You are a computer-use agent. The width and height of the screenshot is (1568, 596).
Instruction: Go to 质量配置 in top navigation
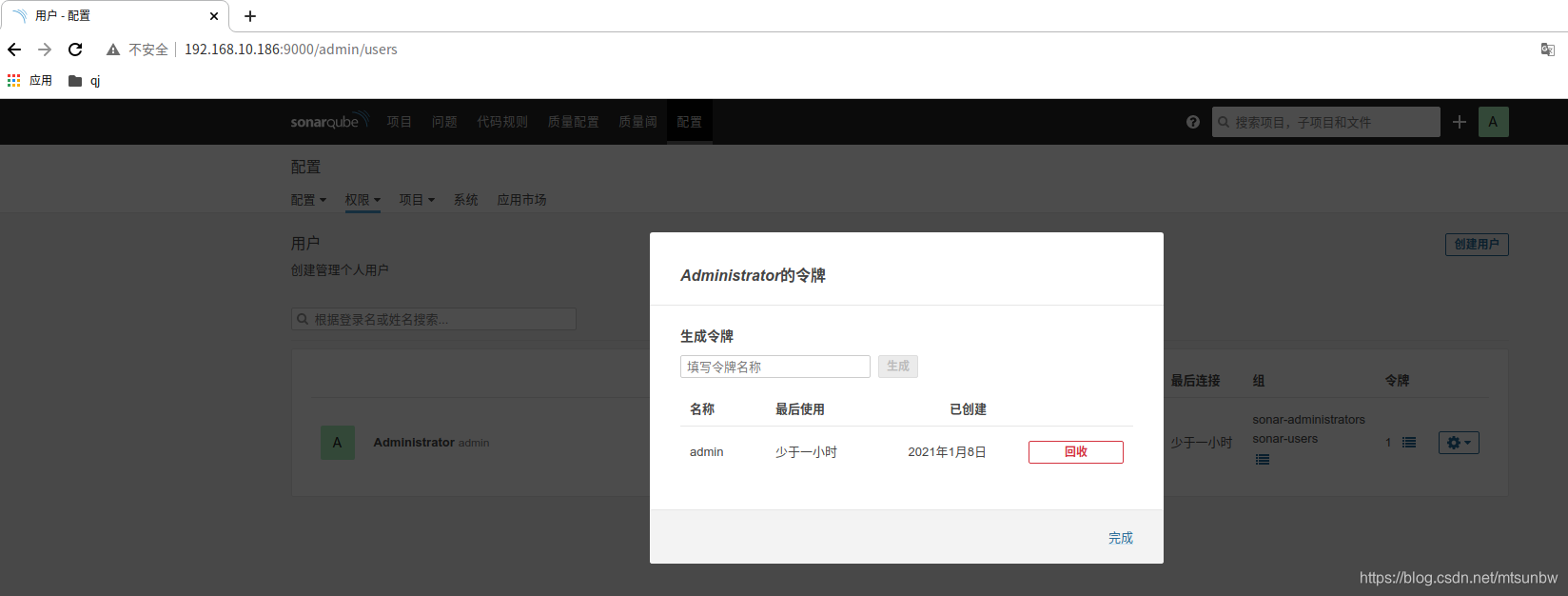click(x=574, y=122)
